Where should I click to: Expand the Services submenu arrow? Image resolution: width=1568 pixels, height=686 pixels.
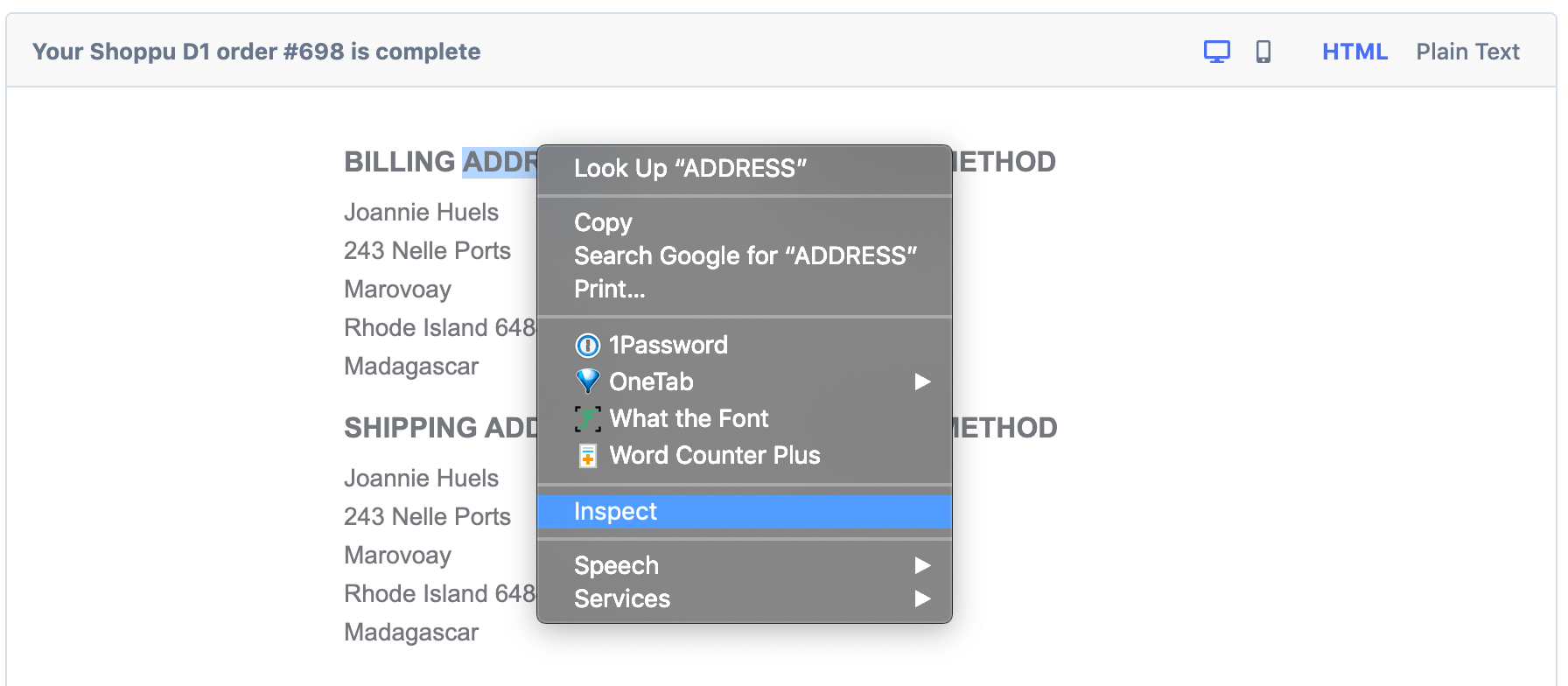[922, 598]
